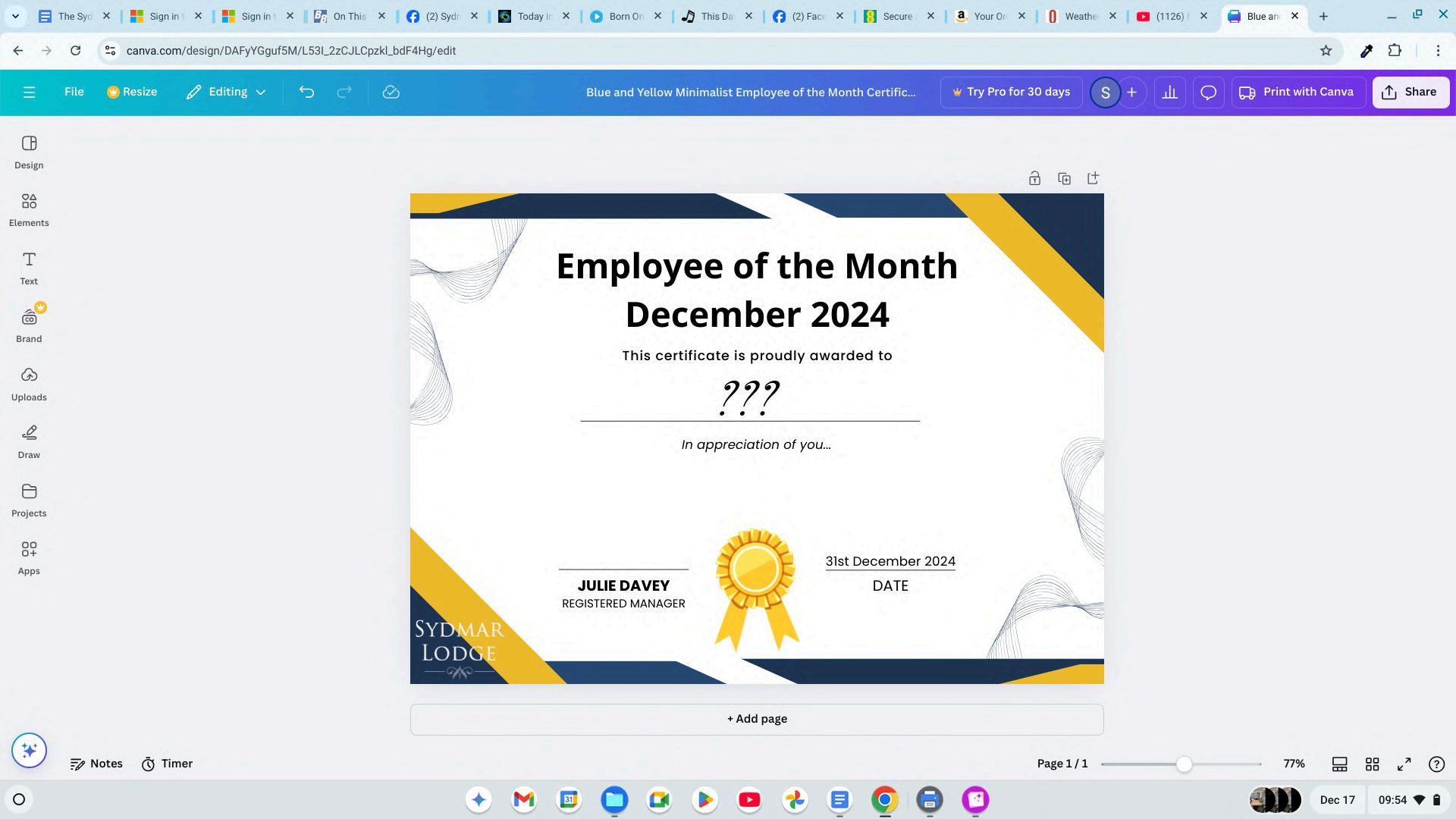Open the analytics bar chart icon

[x=1170, y=92]
